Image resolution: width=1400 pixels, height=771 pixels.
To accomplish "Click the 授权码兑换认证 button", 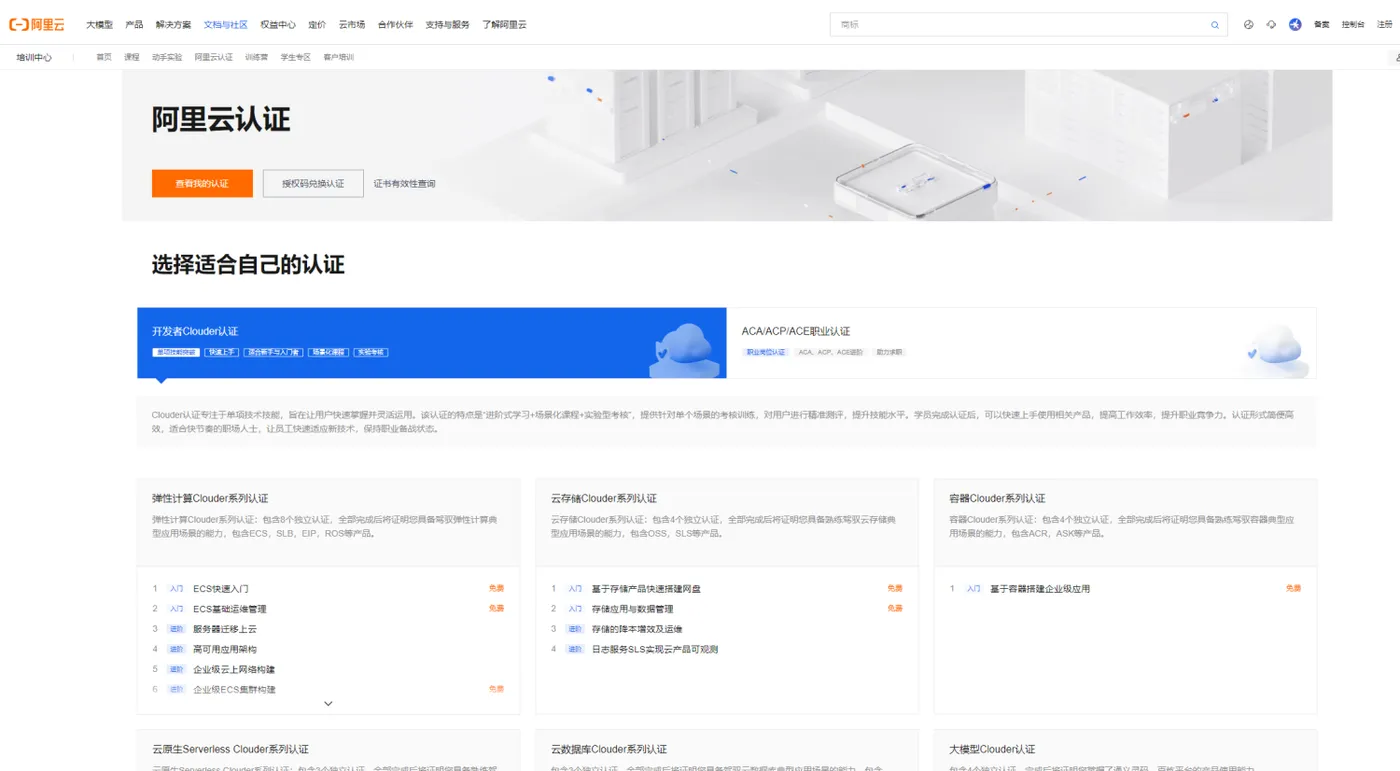I will pyautogui.click(x=313, y=183).
